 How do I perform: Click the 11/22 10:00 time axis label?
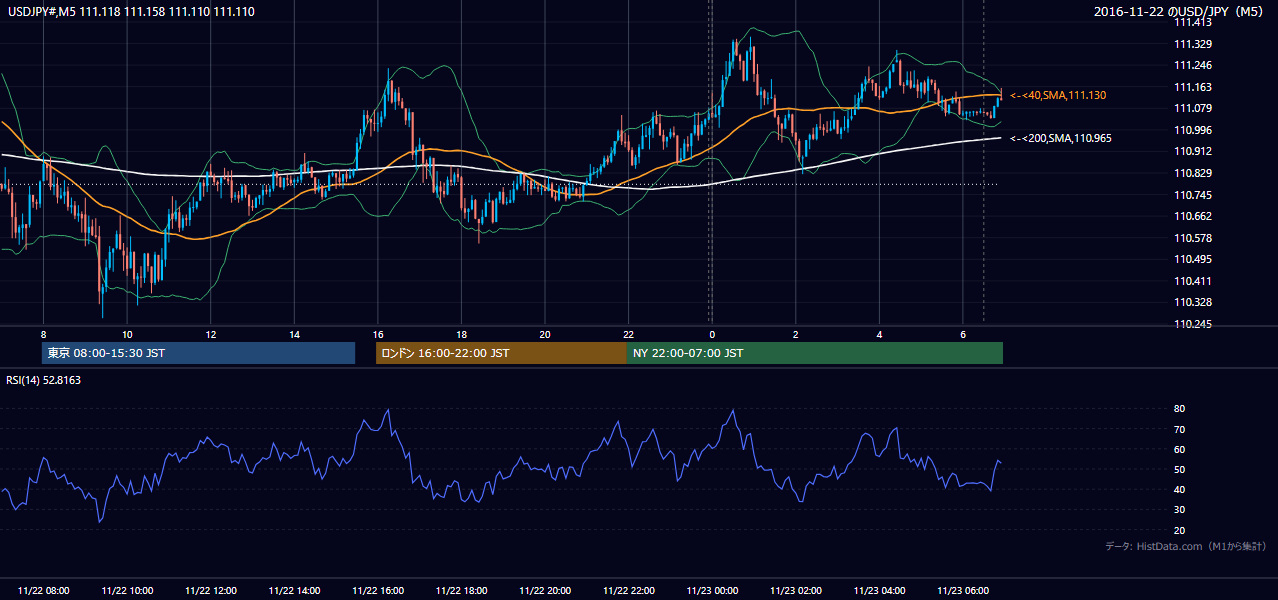127,591
